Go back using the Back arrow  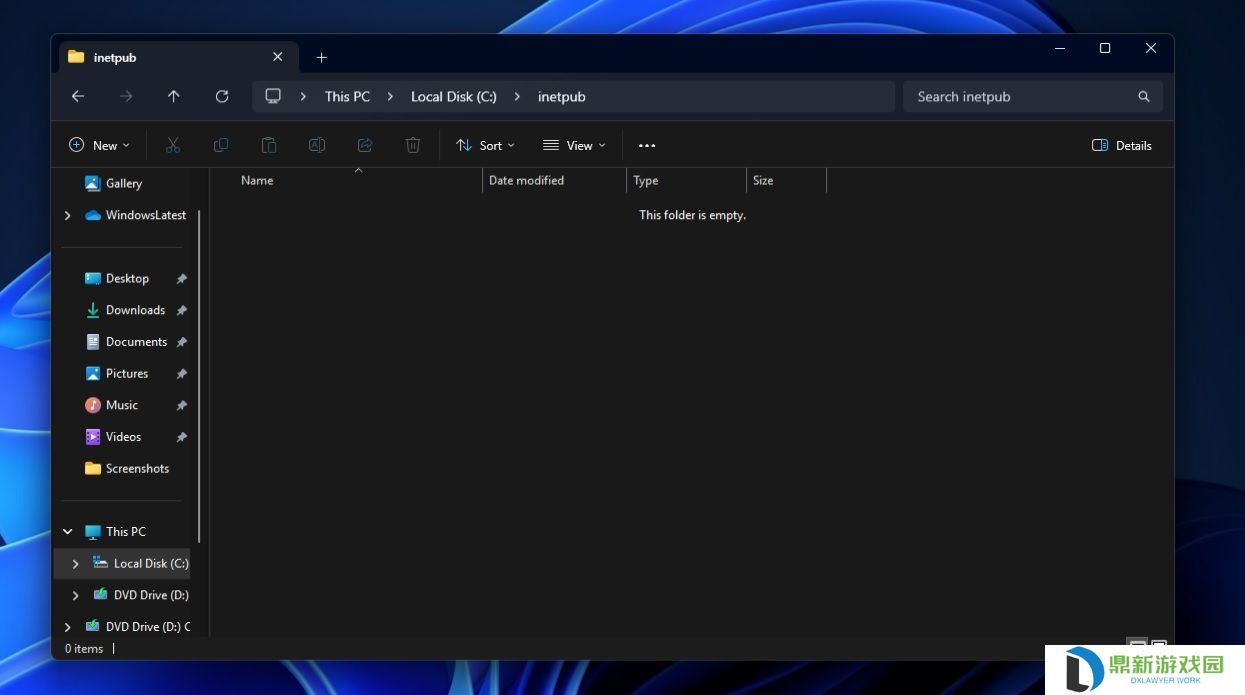click(x=78, y=96)
